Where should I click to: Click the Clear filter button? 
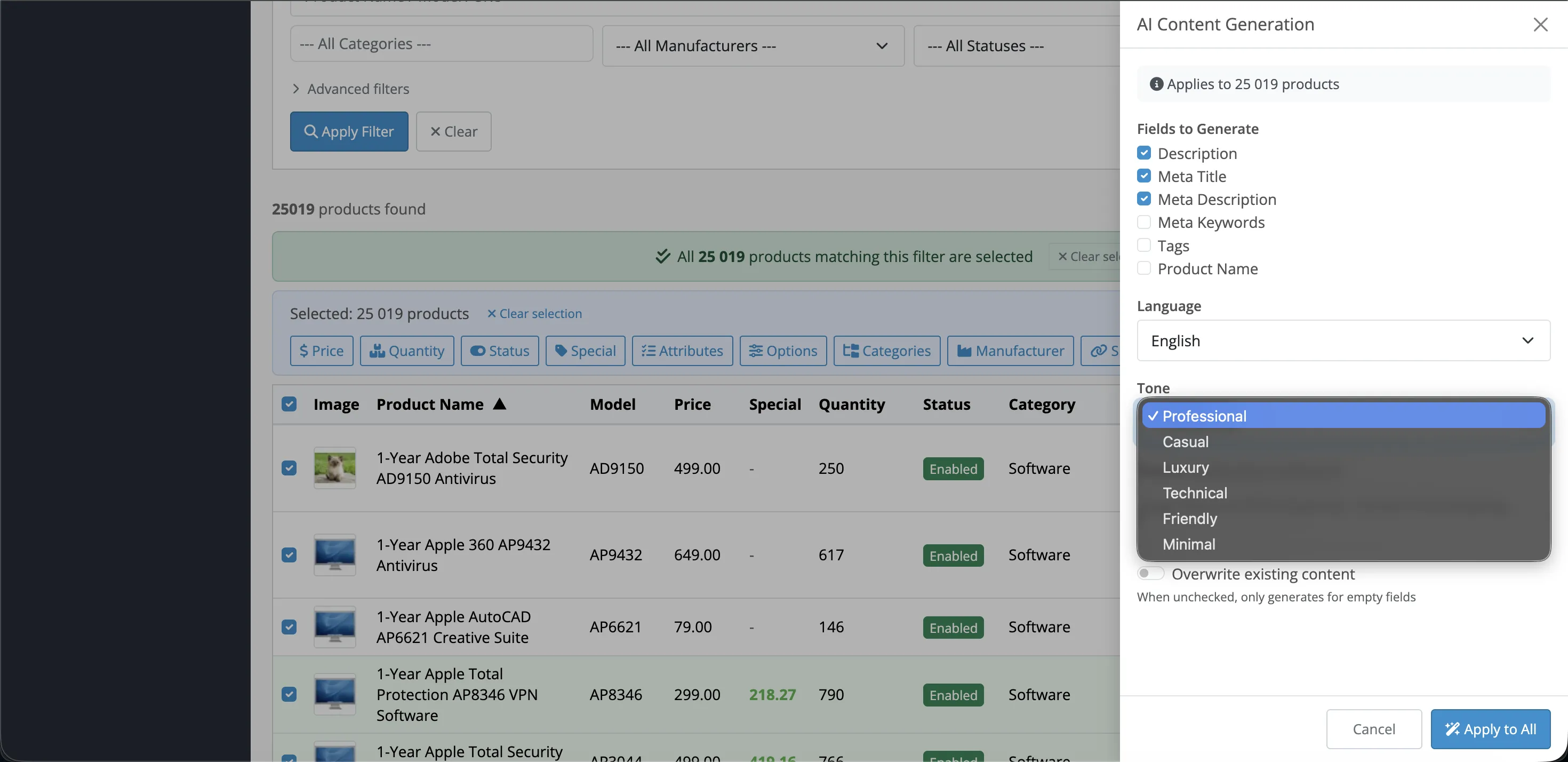tap(453, 132)
